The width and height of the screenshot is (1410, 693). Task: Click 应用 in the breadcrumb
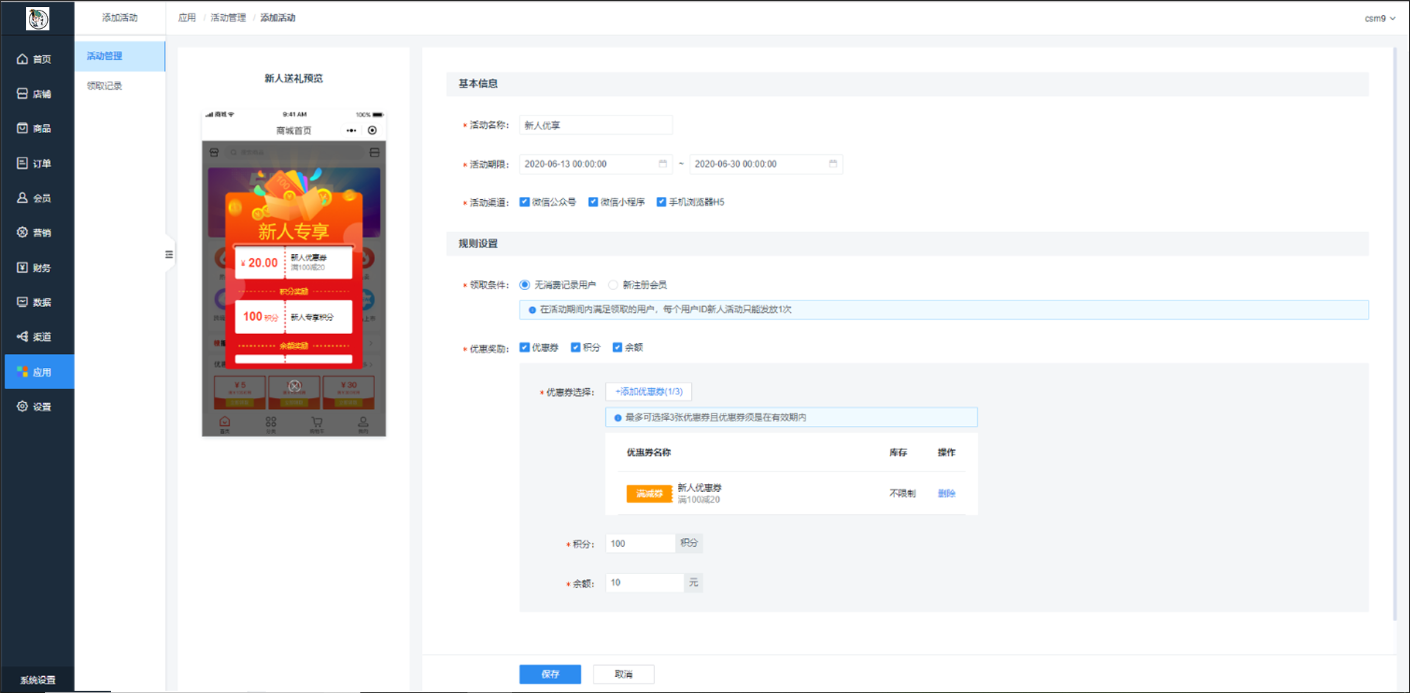click(187, 18)
